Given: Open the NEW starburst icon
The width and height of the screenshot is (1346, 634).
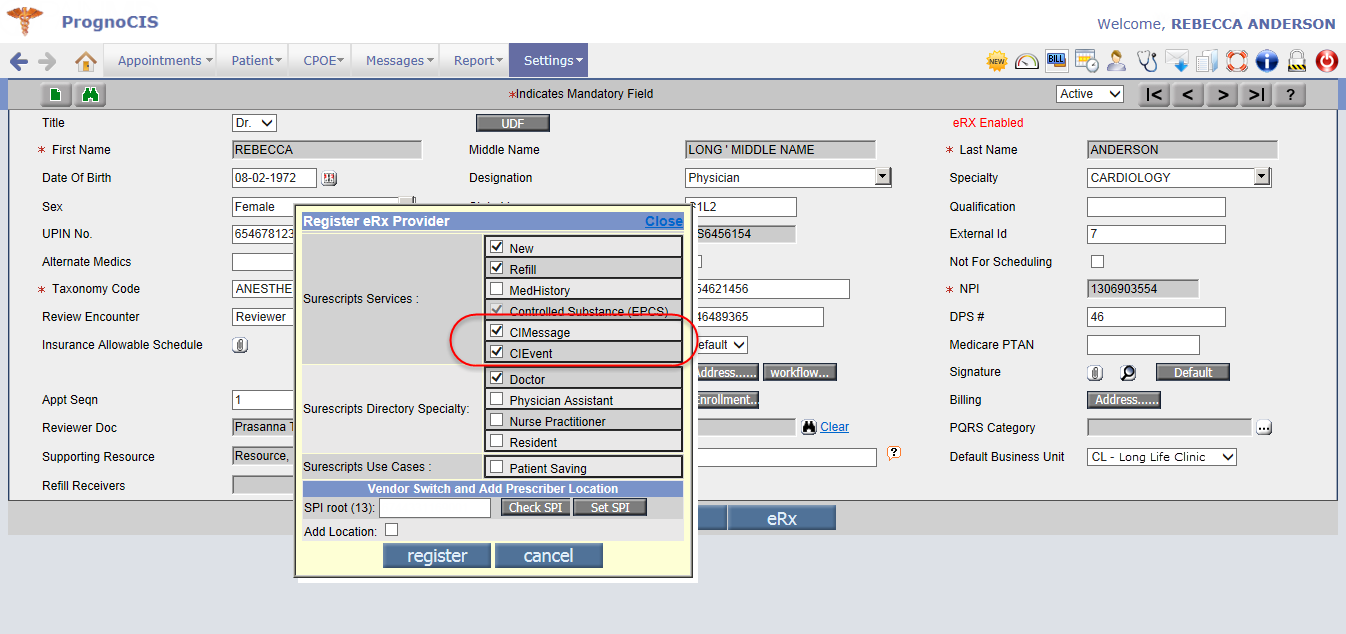Looking at the screenshot, I should tap(997, 61).
